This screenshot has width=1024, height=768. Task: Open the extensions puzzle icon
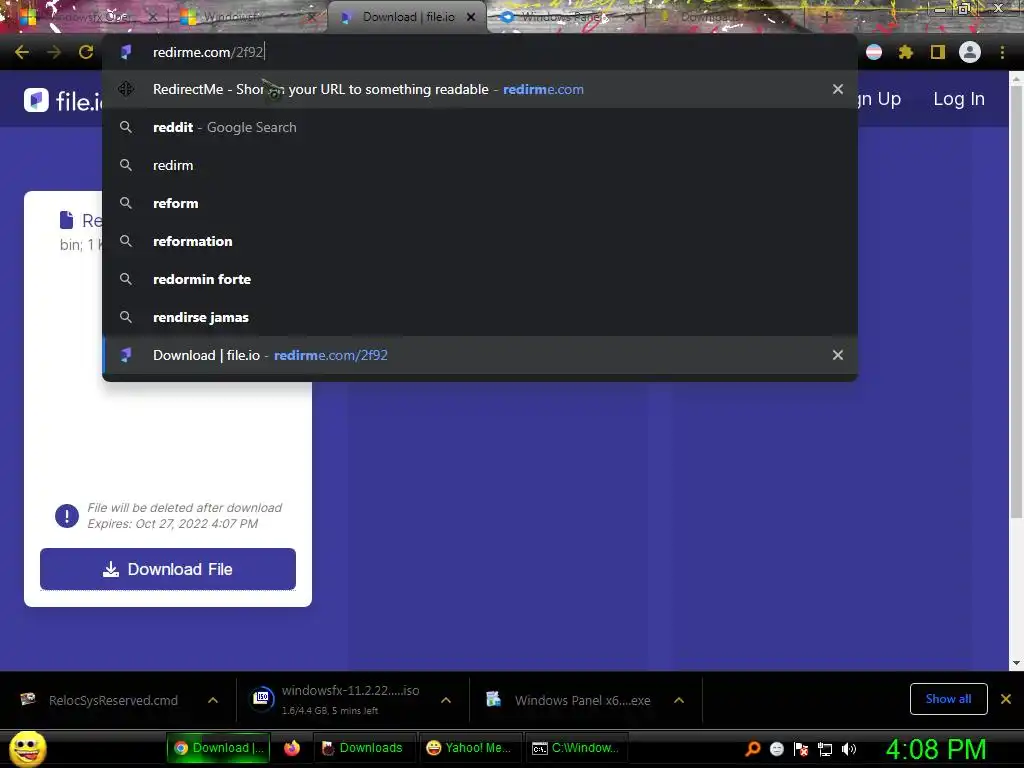[905, 52]
